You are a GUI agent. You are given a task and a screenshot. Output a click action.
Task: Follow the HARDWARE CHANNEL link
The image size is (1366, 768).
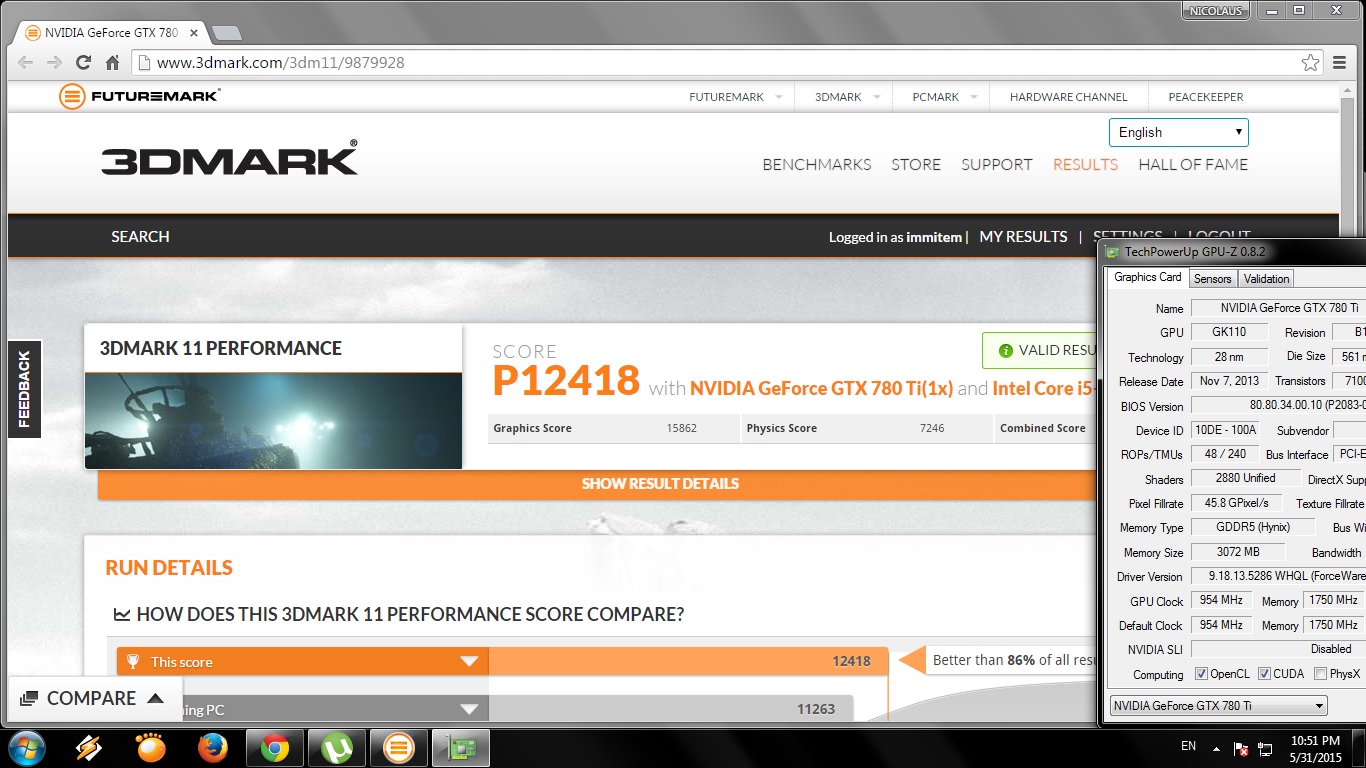[1068, 97]
